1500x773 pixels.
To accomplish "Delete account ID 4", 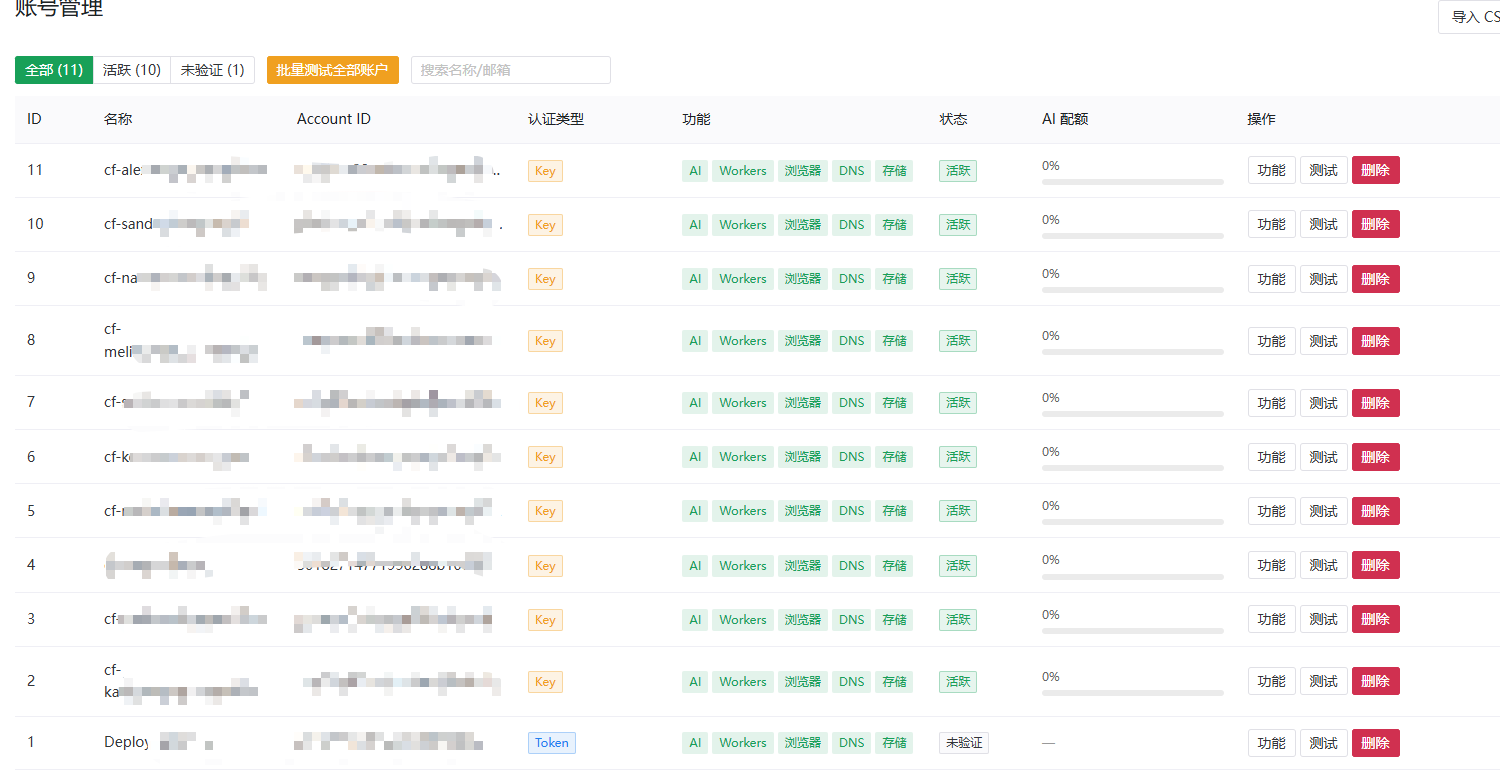I will [1376, 565].
